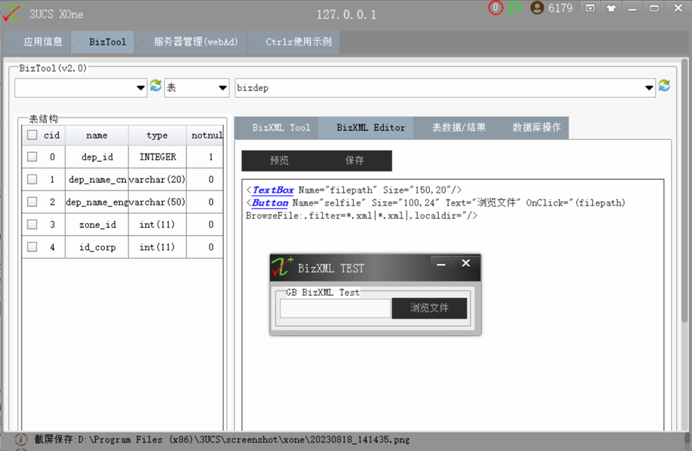Select the dep_id name cell
Screen dimensions: 692x451
tap(97, 157)
